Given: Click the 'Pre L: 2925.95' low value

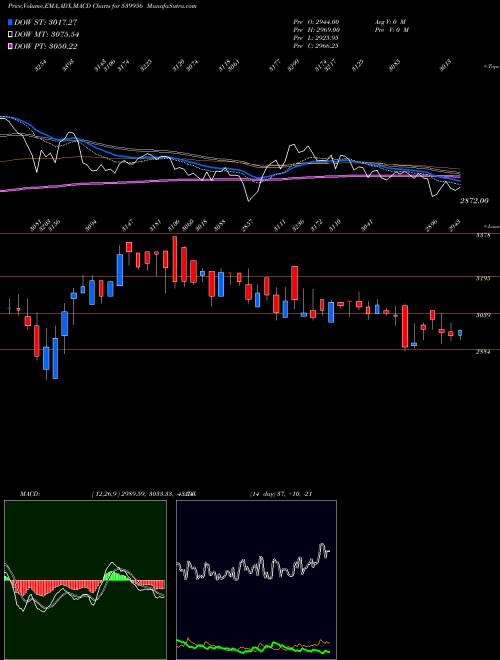Looking at the screenshot, I should pos(316,38).
